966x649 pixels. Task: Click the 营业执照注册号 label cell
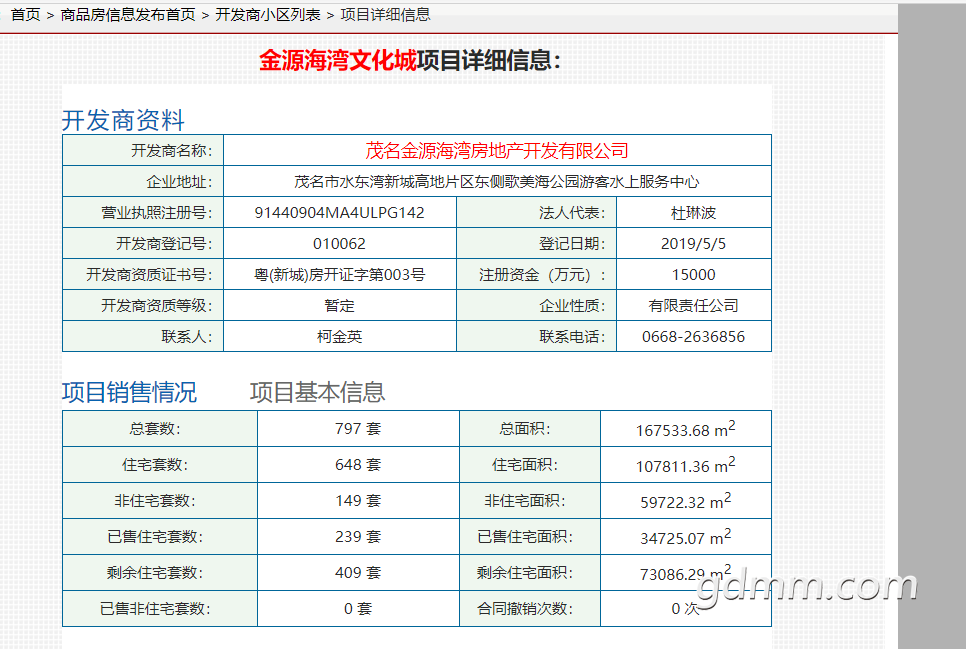[143, 213]
